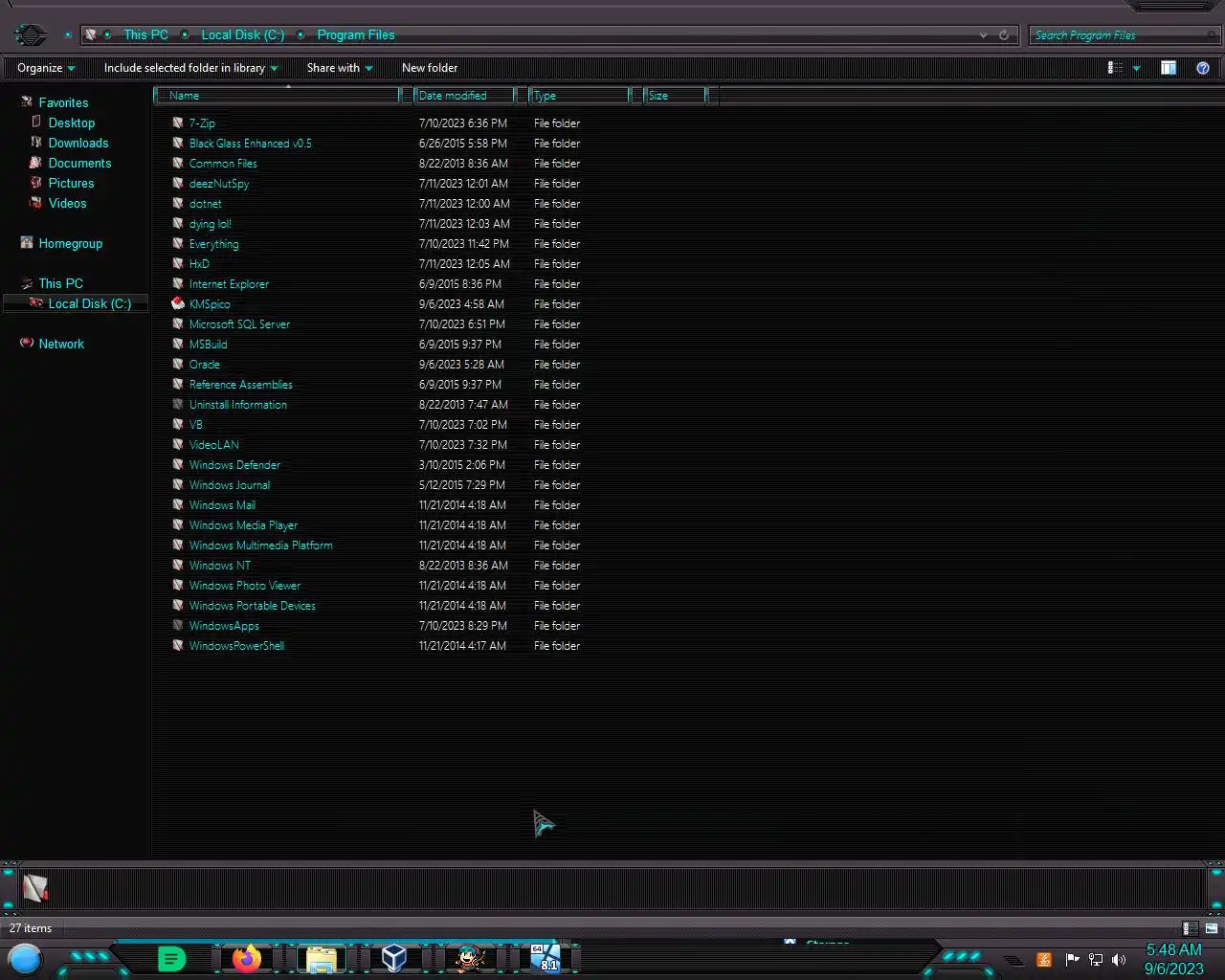Click the Windows 8.1 taskbar icon
Screen dimensions: 1225x980
click(546, 958)
